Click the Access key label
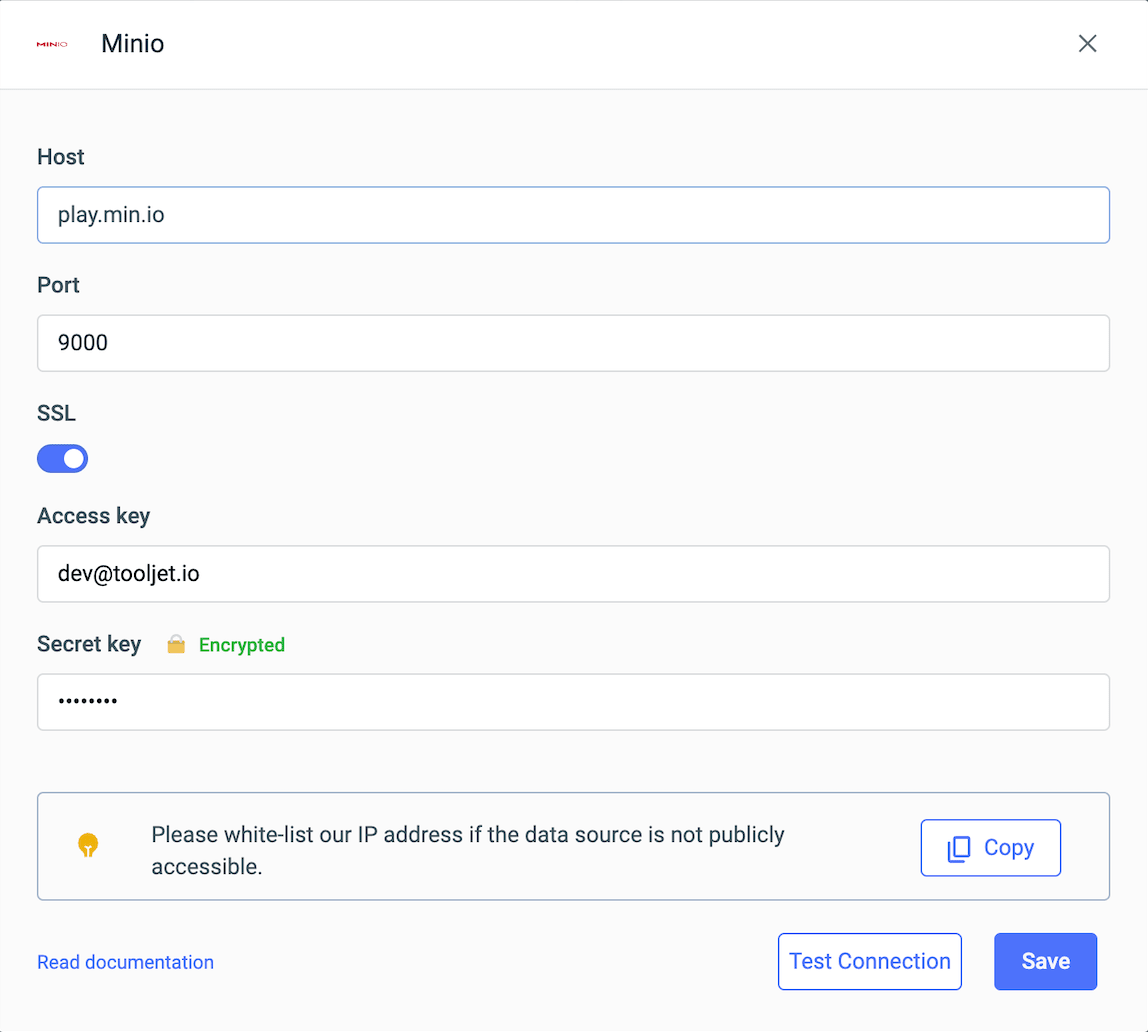The height and width of the screenshot is (1032, 1148). pyautogui.click(x=93, y=516)
